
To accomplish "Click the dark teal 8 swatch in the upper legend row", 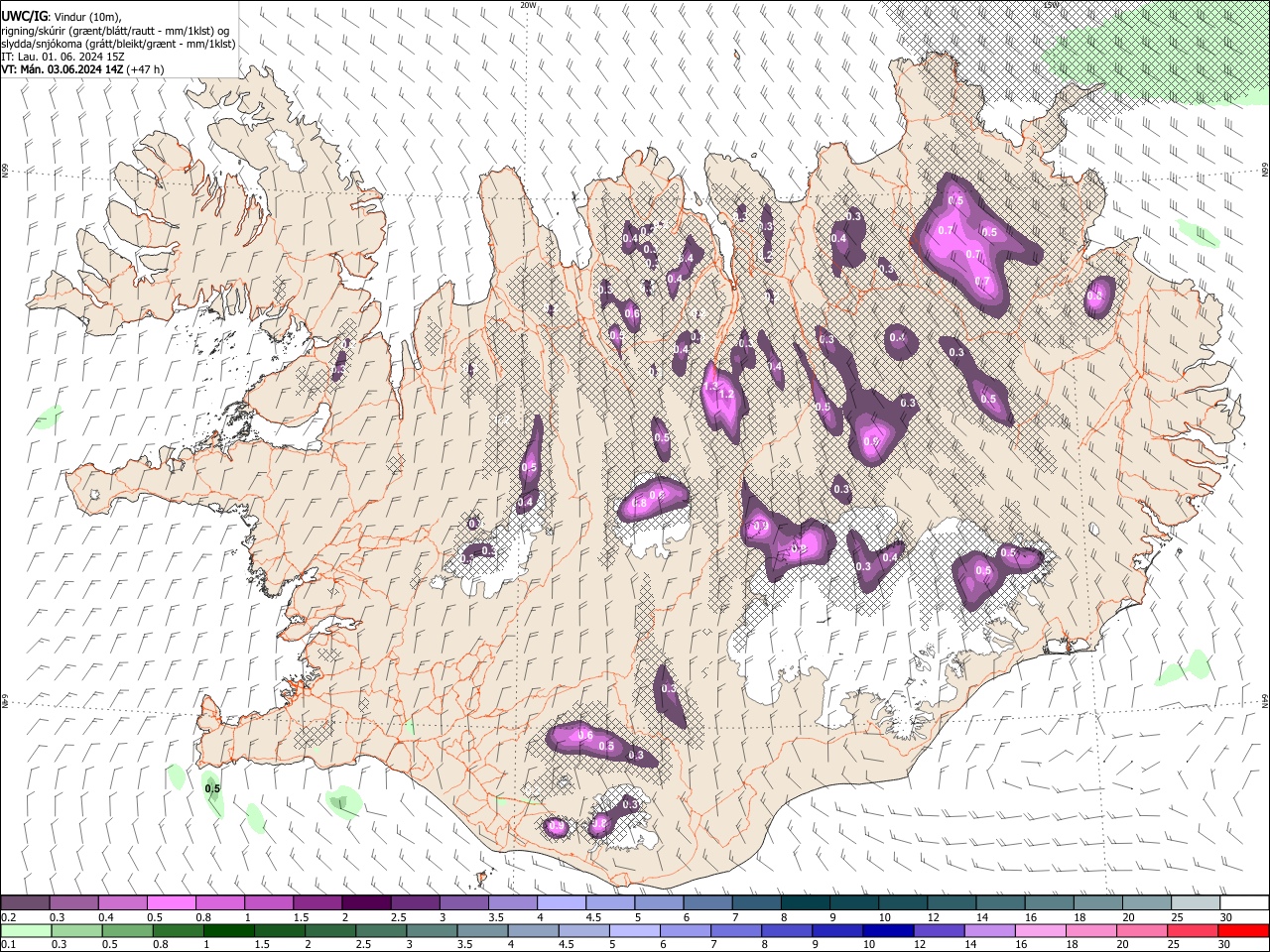I will point(805,903).
